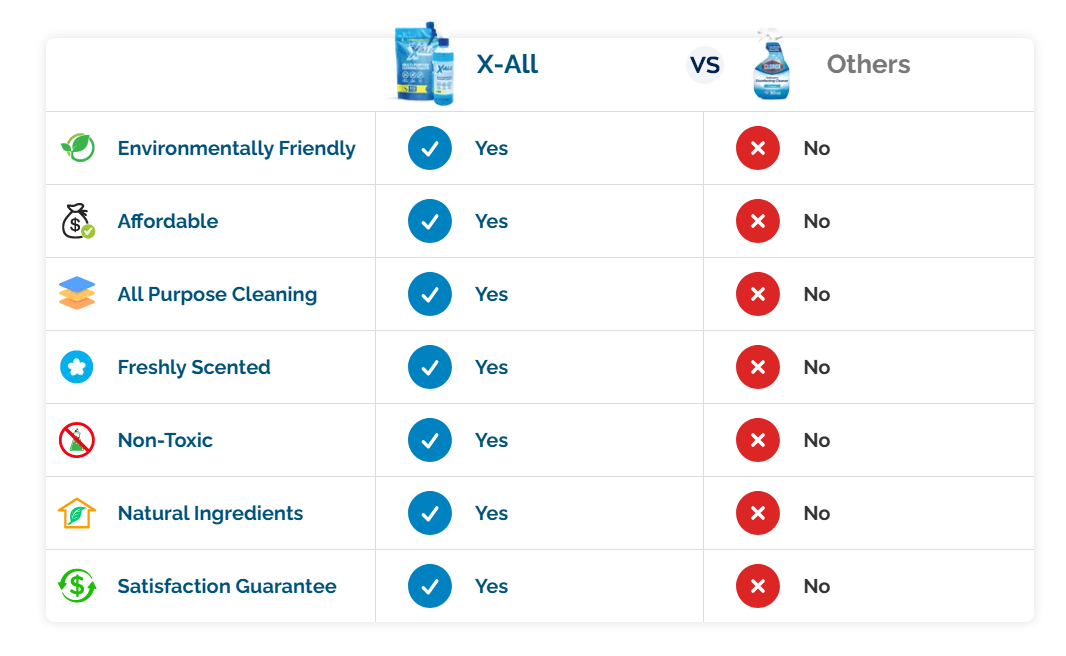Screen dimensions: 1066x656
Task: Click the Non-Toxic prohibited flask icon
Action: click(77, 440)
